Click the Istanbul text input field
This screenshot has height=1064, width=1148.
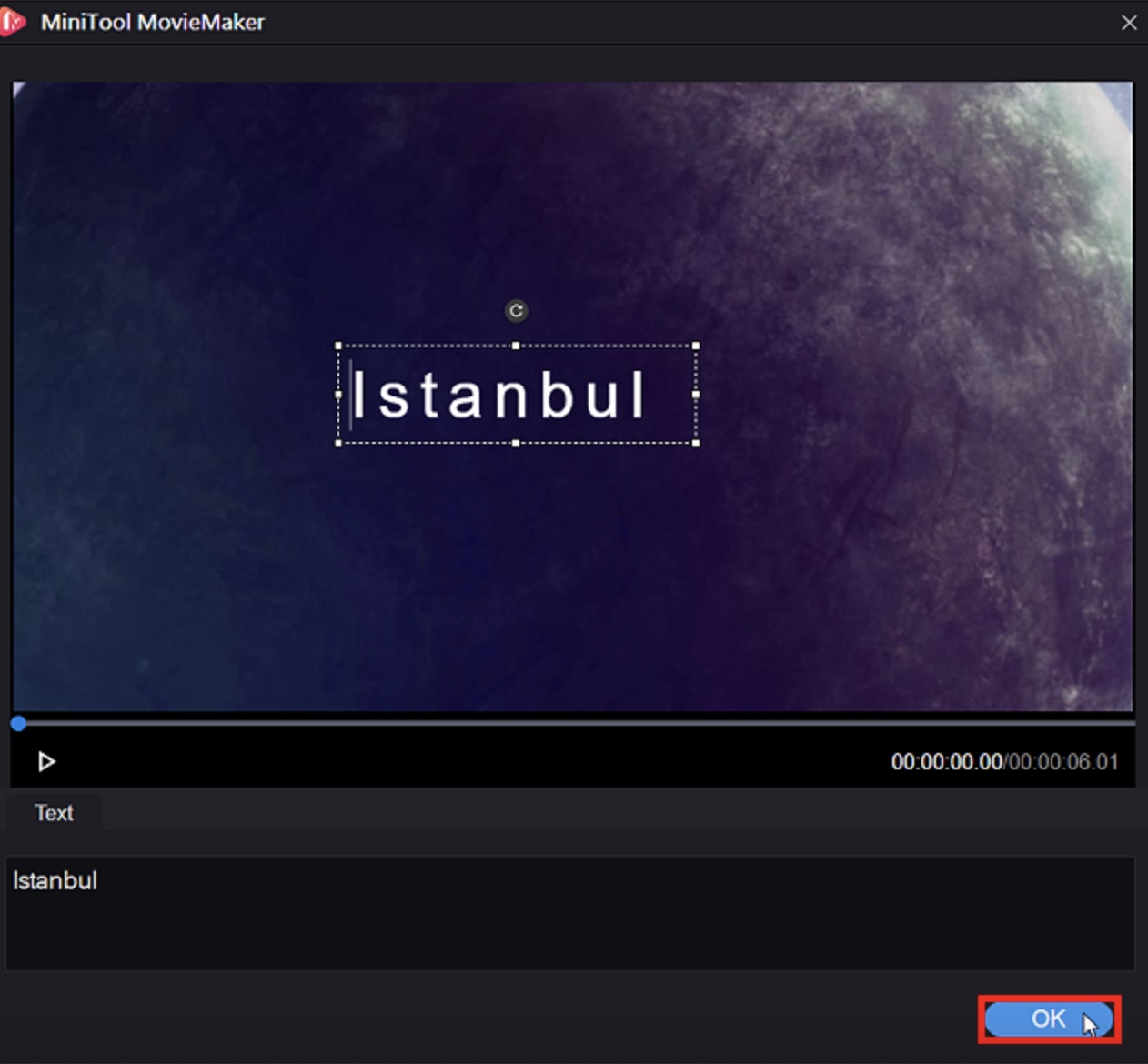click(570, 913)
